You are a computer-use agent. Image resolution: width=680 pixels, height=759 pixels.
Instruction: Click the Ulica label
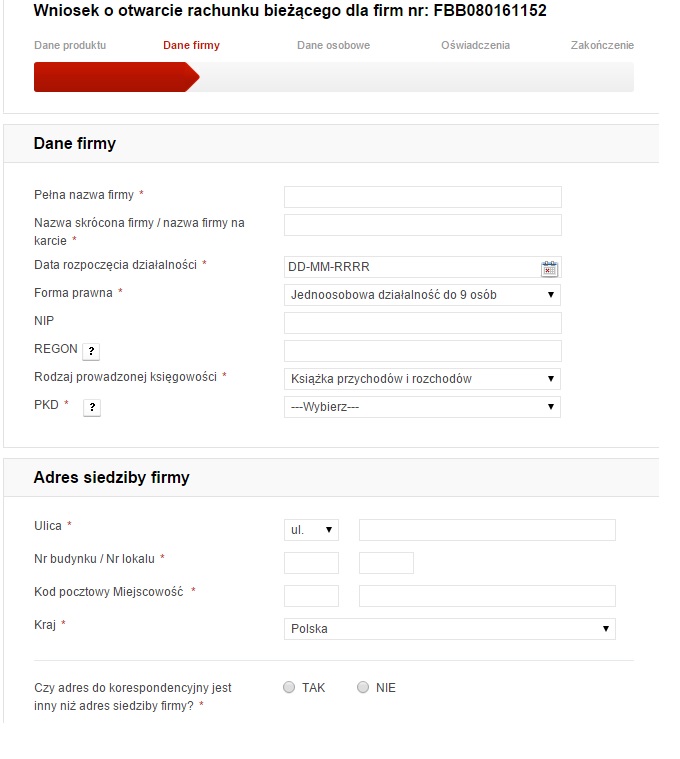48,526
